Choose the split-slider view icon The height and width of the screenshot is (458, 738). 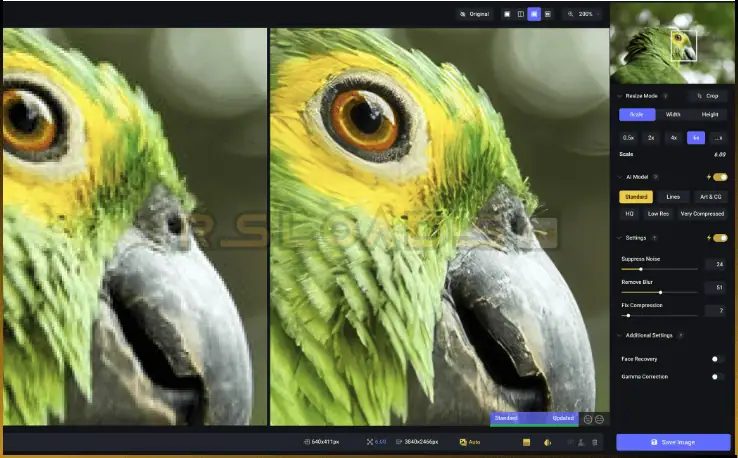coord(520,14)
